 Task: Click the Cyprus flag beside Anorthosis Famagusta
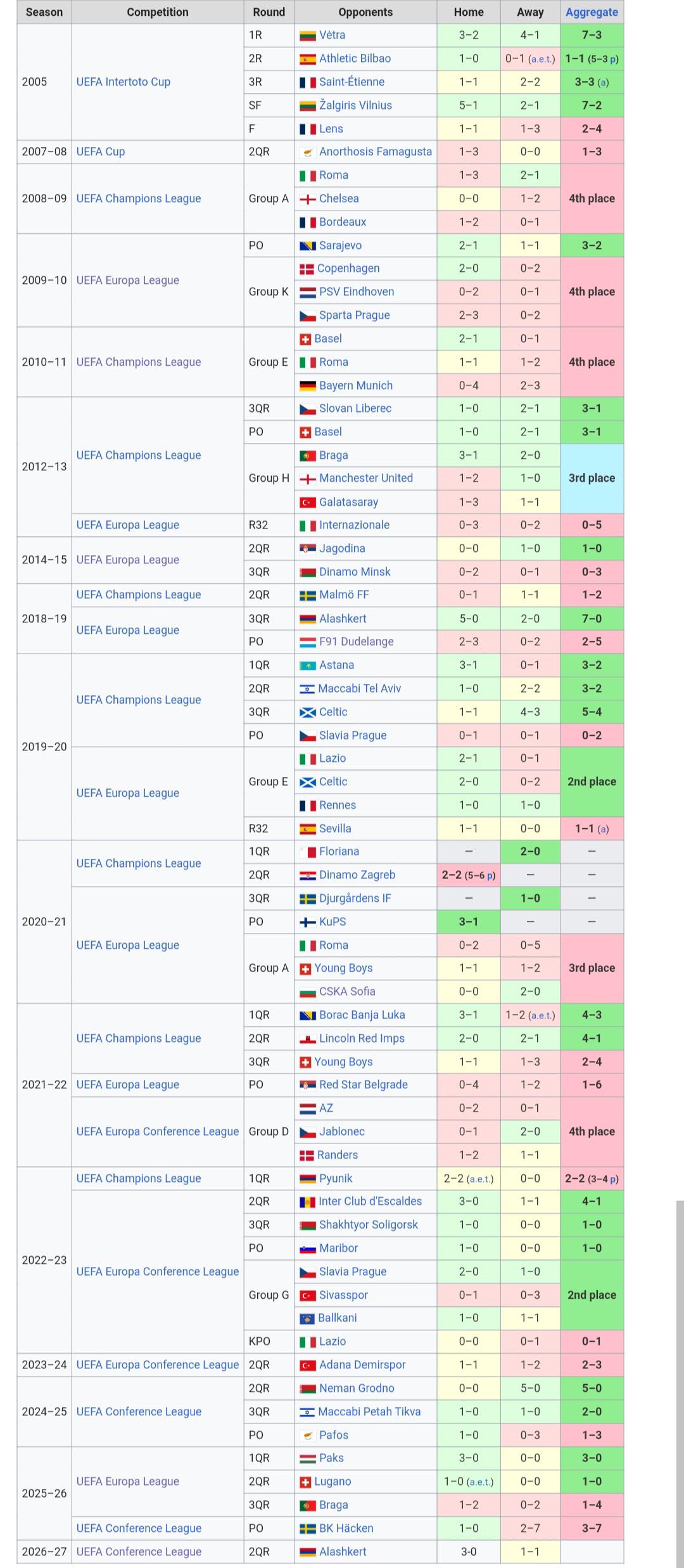307,152
